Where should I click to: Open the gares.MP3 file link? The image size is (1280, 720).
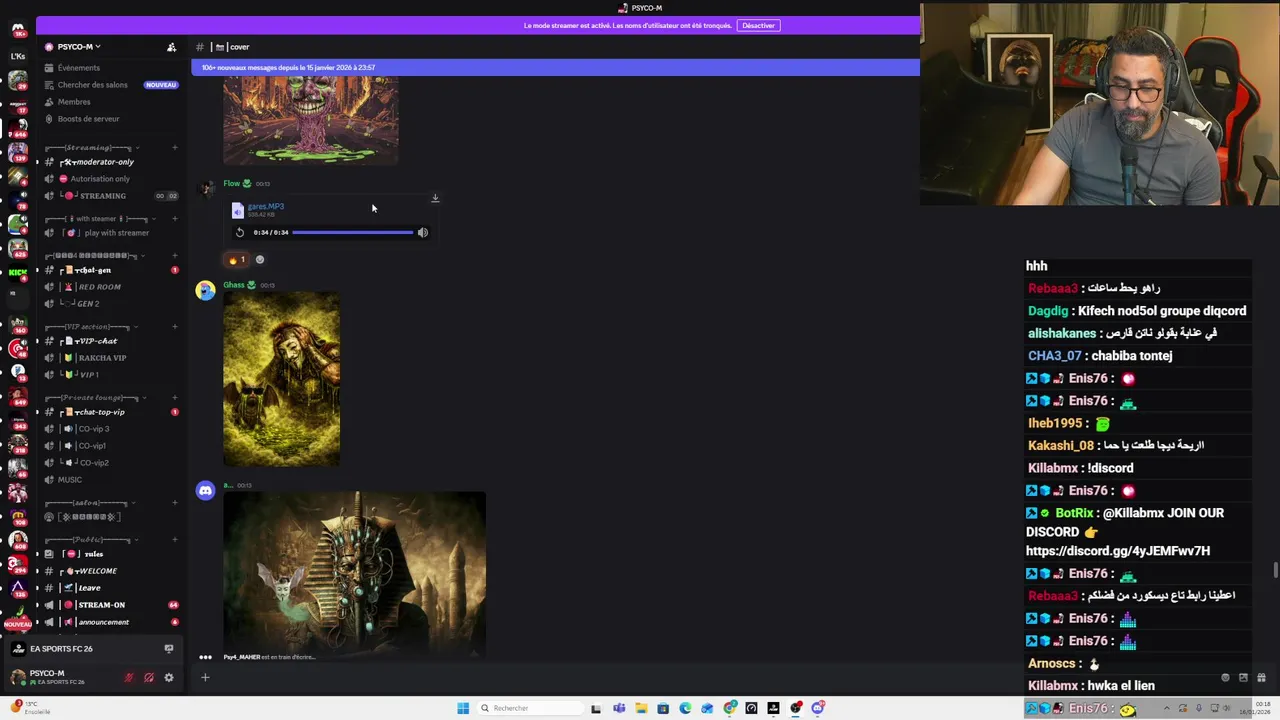tap(266, 207)
